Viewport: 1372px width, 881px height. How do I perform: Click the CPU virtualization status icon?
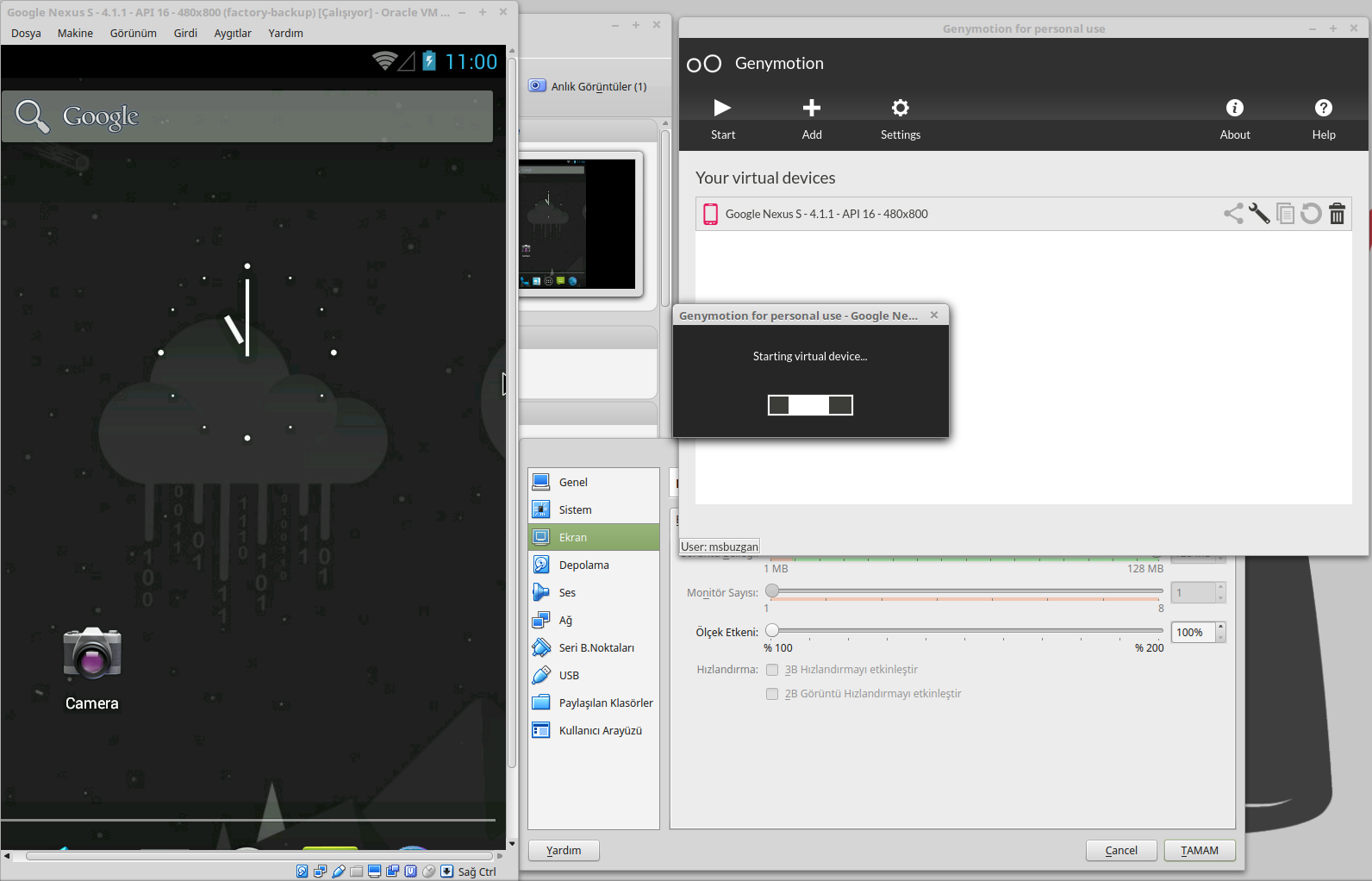(410, 872)
